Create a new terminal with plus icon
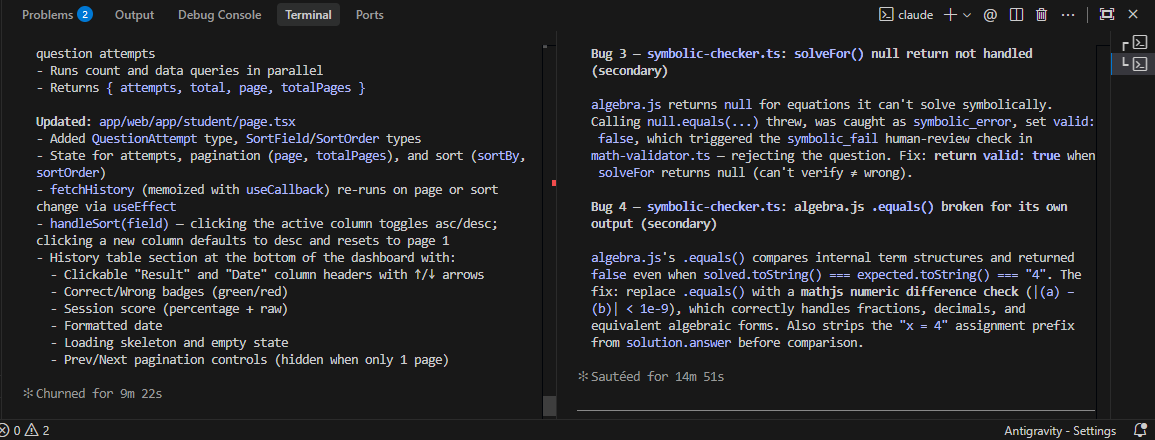The height and width of the screenshot is (440, 1155). pos(950,15)
